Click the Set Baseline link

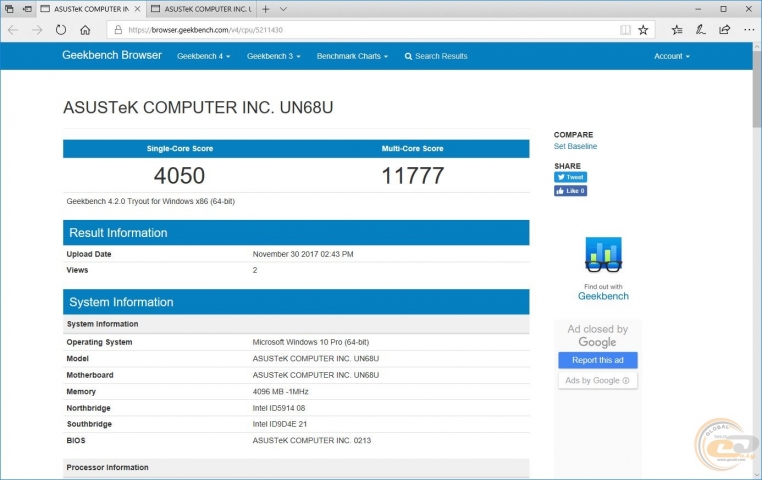coord(575,146)
